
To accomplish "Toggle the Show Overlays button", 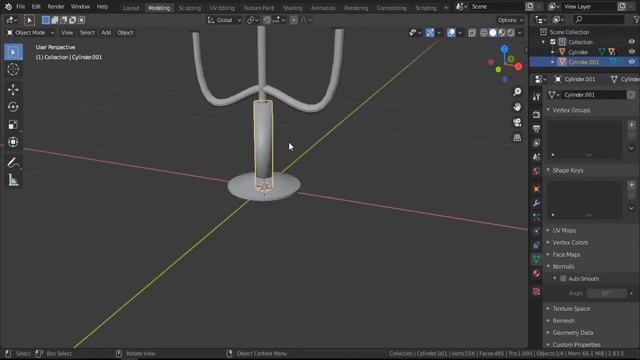I will coord(451,33).
